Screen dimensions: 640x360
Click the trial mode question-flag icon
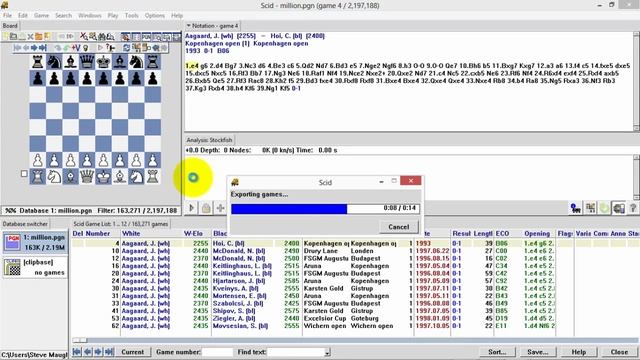pyautogui.click(x=110, y=48)
